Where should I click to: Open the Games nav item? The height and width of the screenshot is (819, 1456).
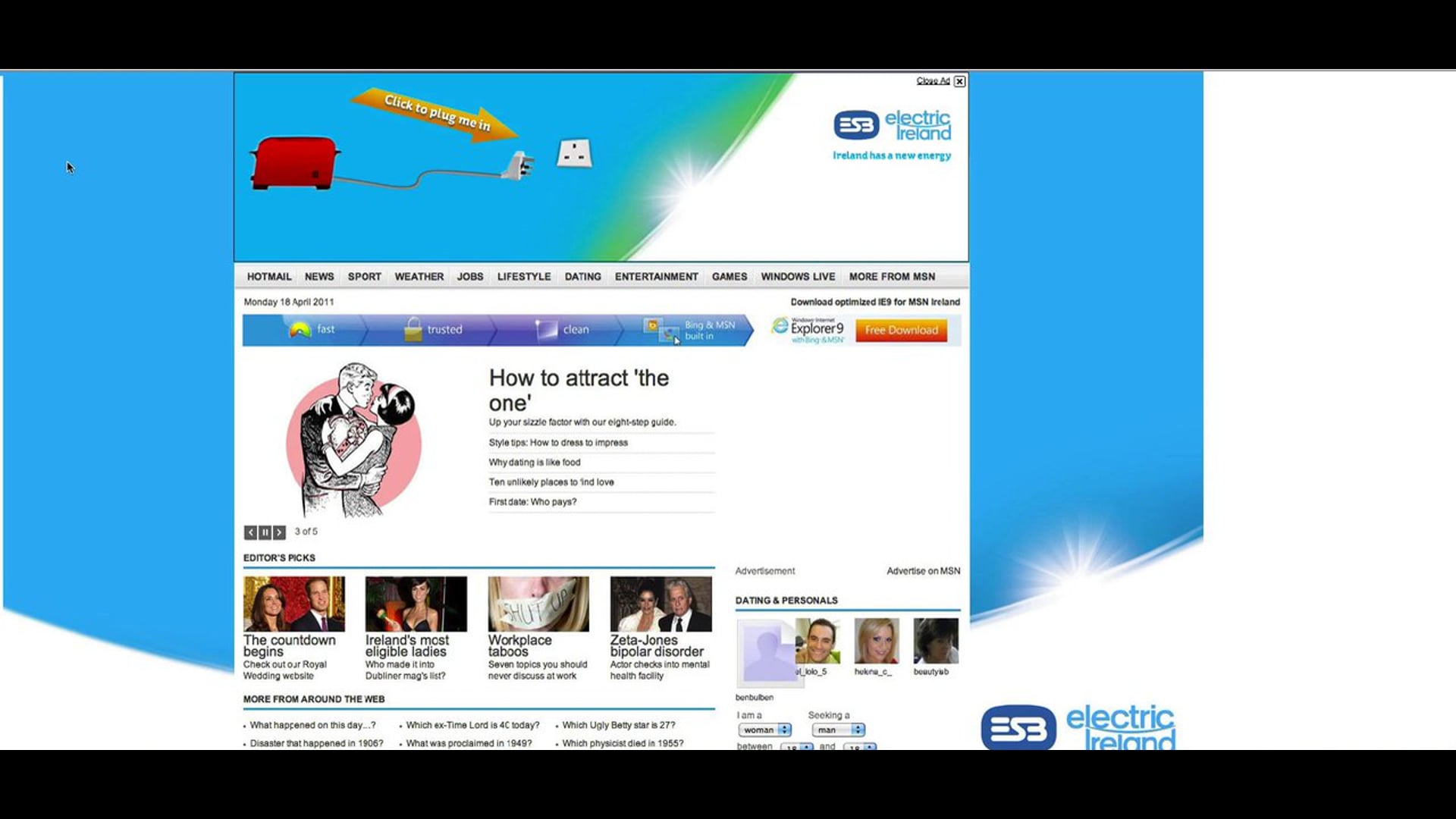730,277
